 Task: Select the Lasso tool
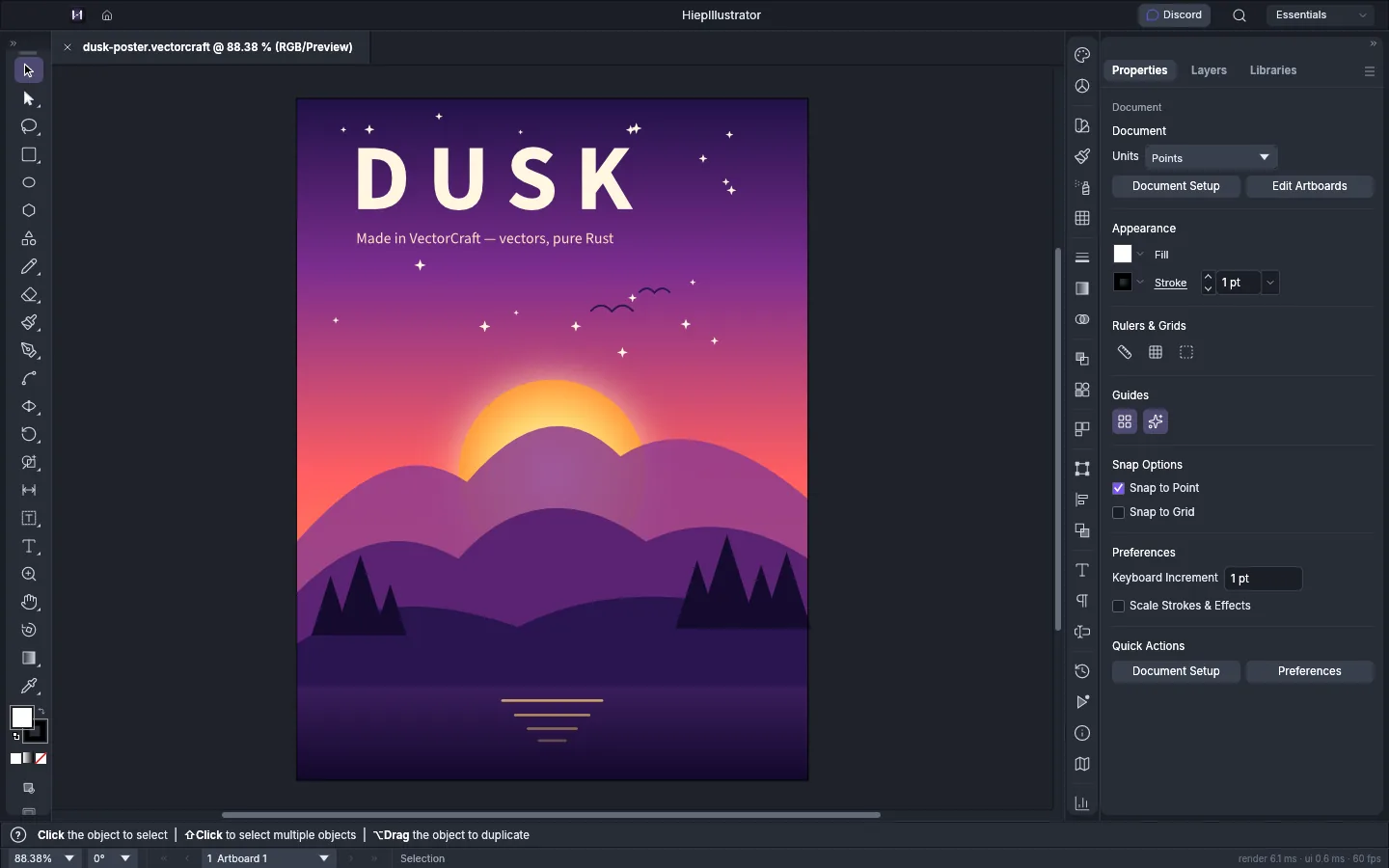(x=29, y=127)
